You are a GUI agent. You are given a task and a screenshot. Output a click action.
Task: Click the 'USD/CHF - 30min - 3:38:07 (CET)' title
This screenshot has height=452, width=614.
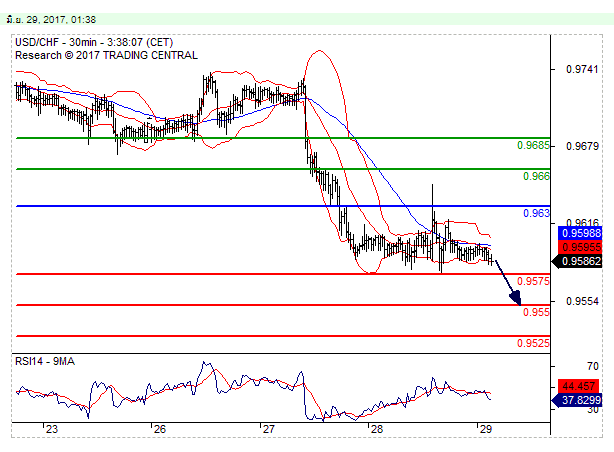[94, 42]
